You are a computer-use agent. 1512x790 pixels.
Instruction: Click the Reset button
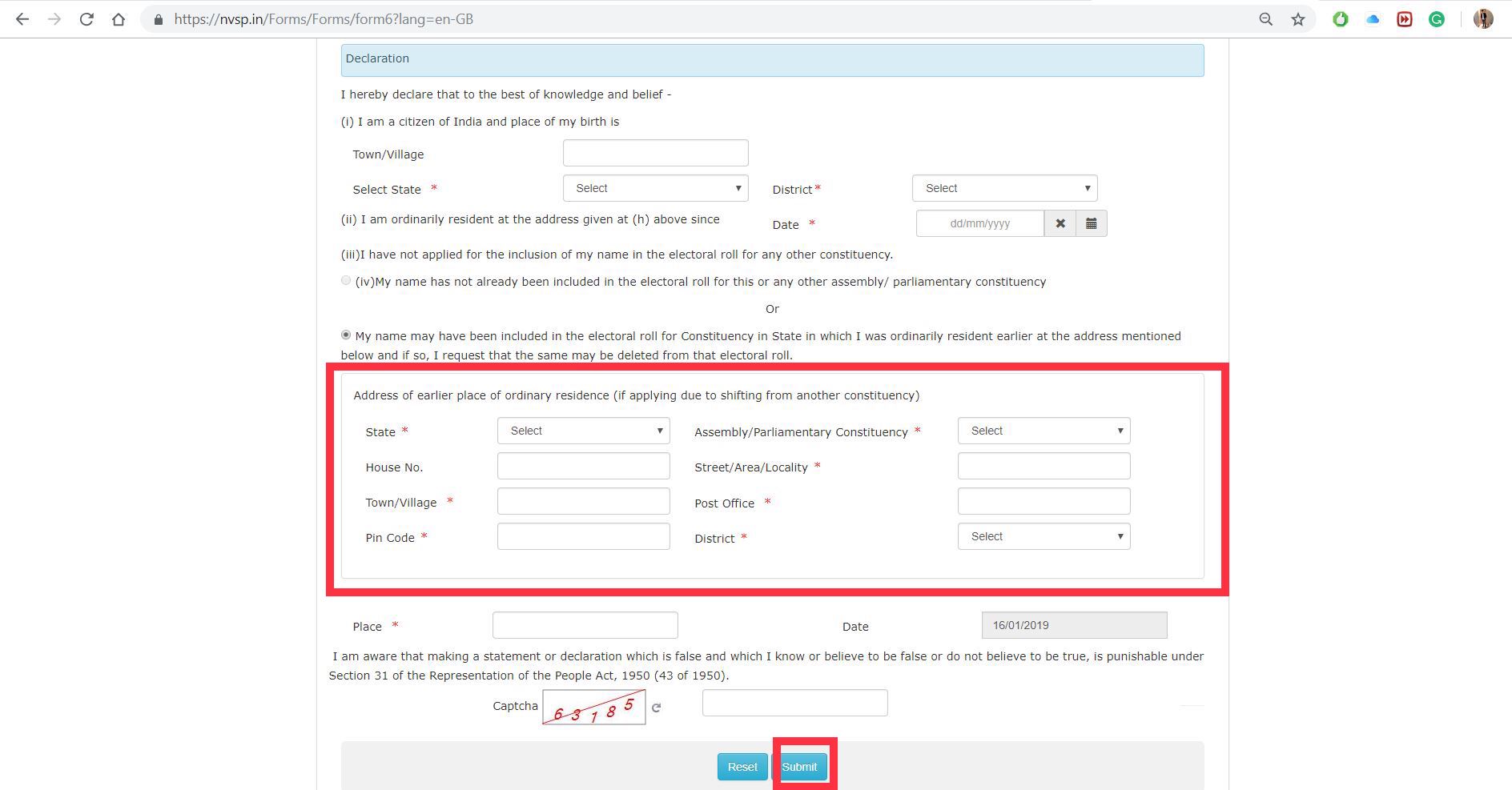pyautogui.click(x=742, y=767)
